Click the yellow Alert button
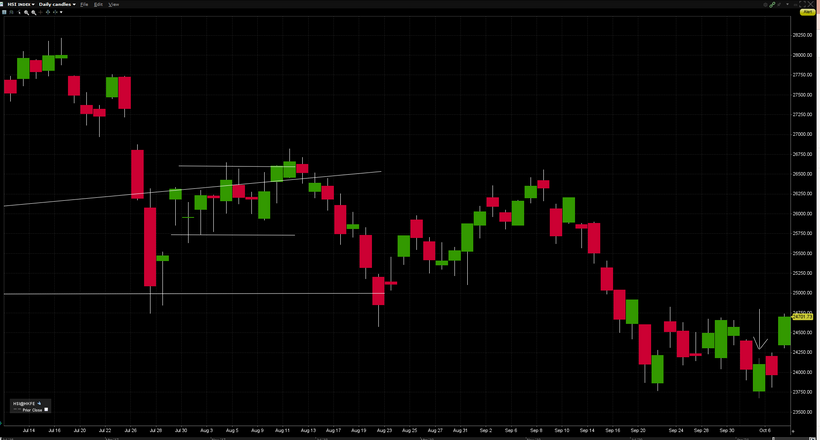This screenshot has height=440, width=820. pos(807,12)
